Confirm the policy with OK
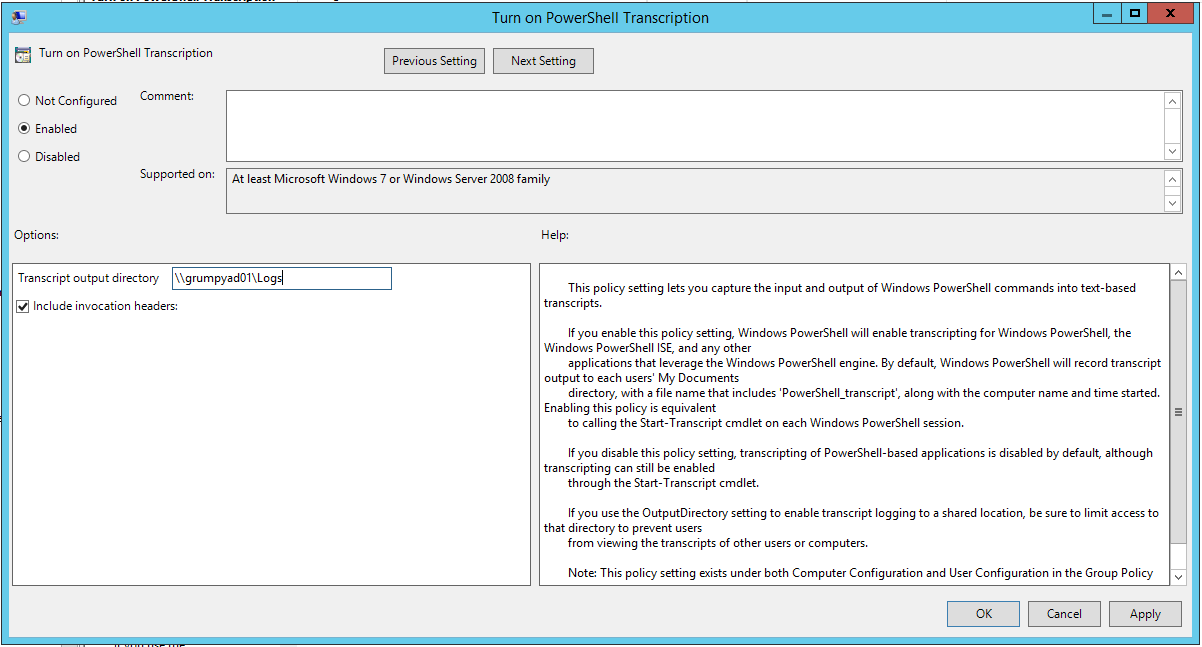 pyautogui.click(x=984, y=614)
